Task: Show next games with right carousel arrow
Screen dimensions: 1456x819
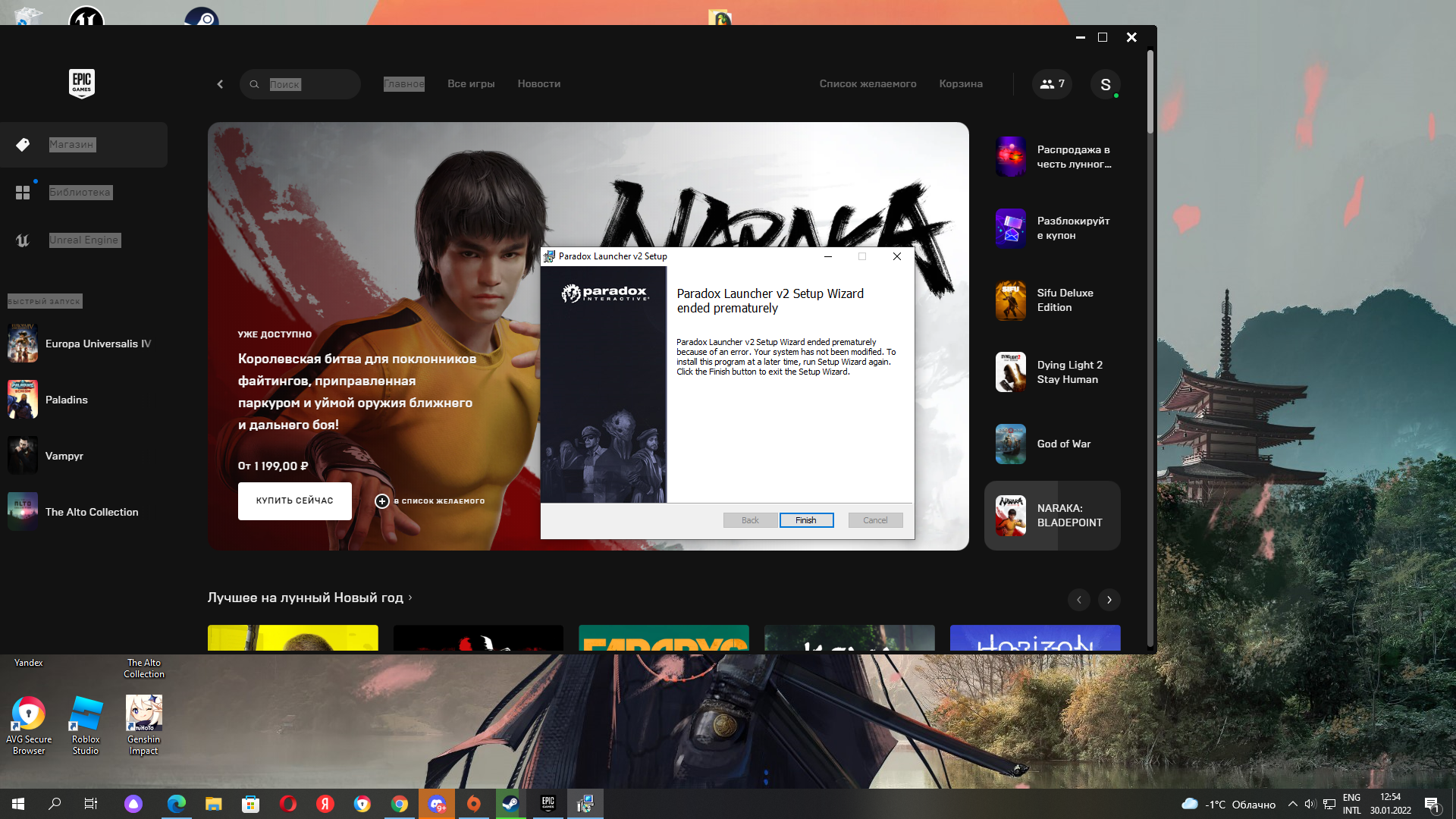Action: (1109, 600)
